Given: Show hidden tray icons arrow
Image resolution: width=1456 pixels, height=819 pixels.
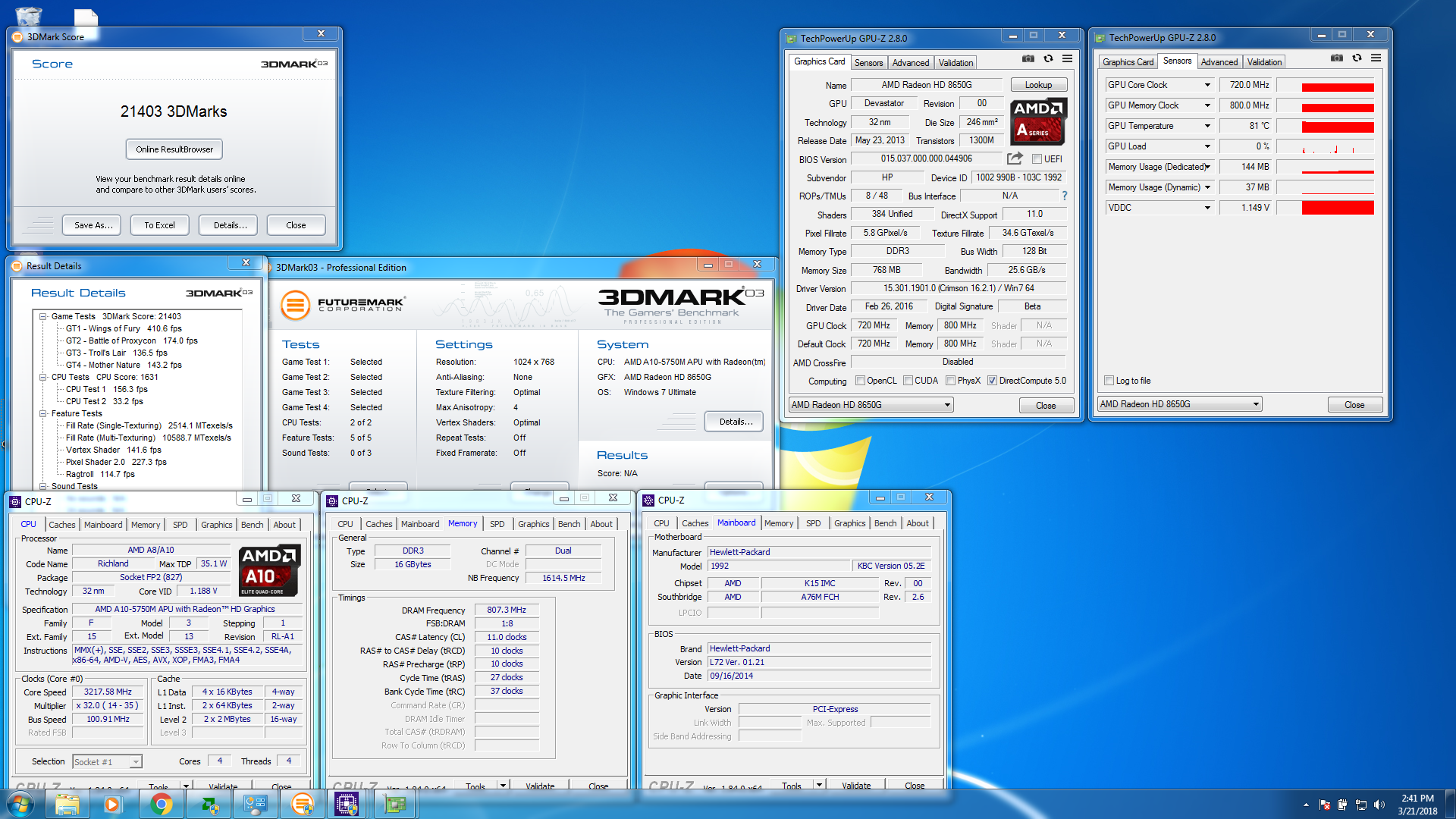Looking at the screenshot, I should pos(1306,805).
